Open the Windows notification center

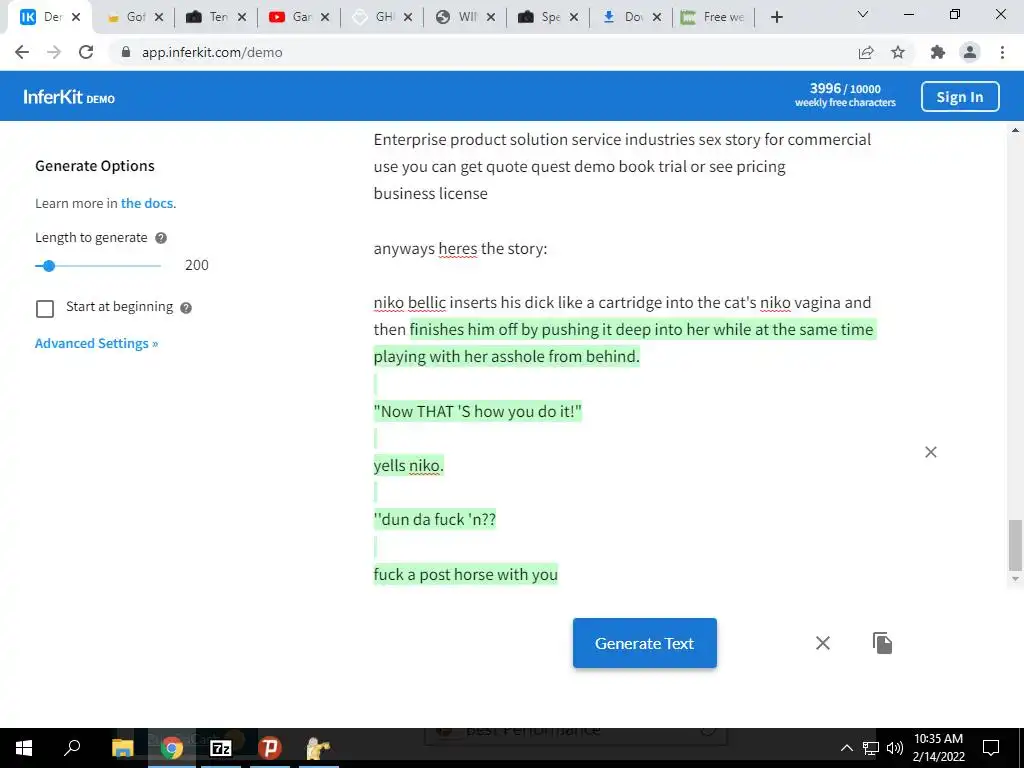(x=991, y=748)
